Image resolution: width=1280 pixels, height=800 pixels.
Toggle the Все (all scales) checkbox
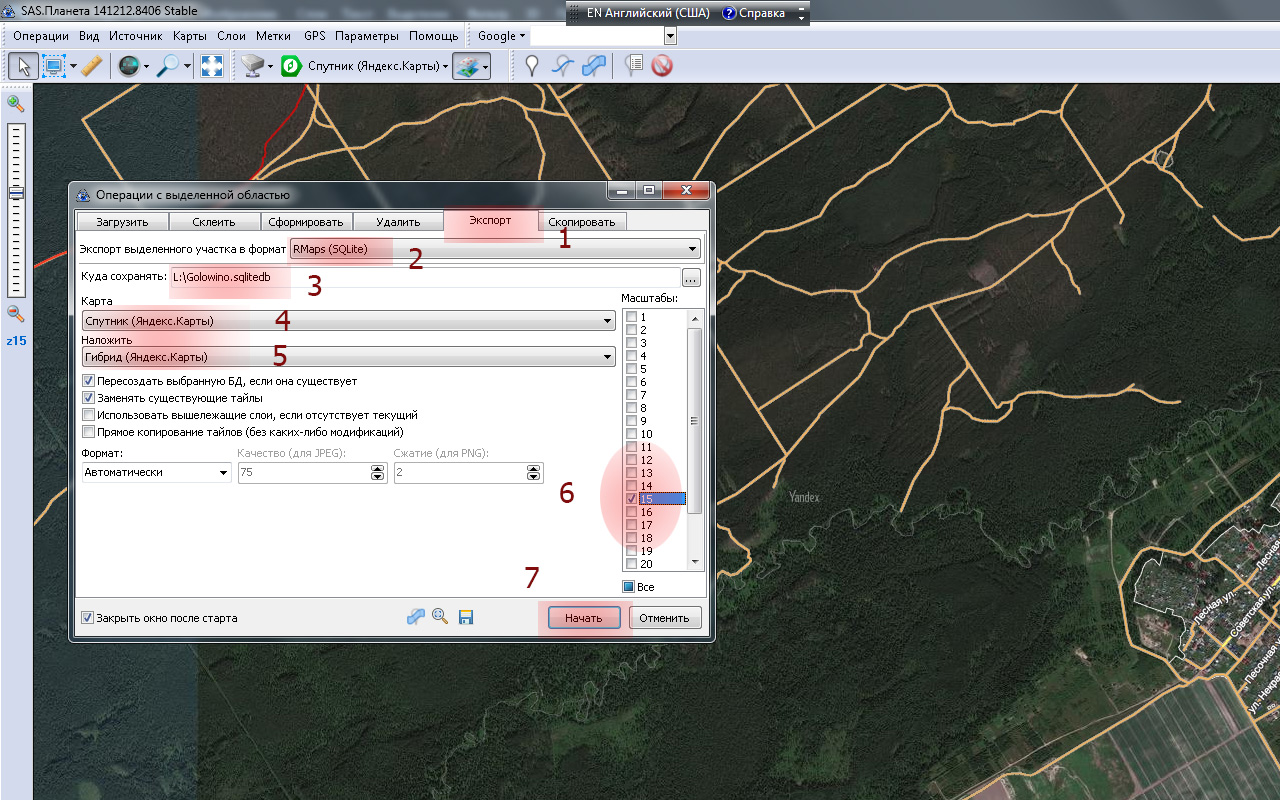[629, 587]
